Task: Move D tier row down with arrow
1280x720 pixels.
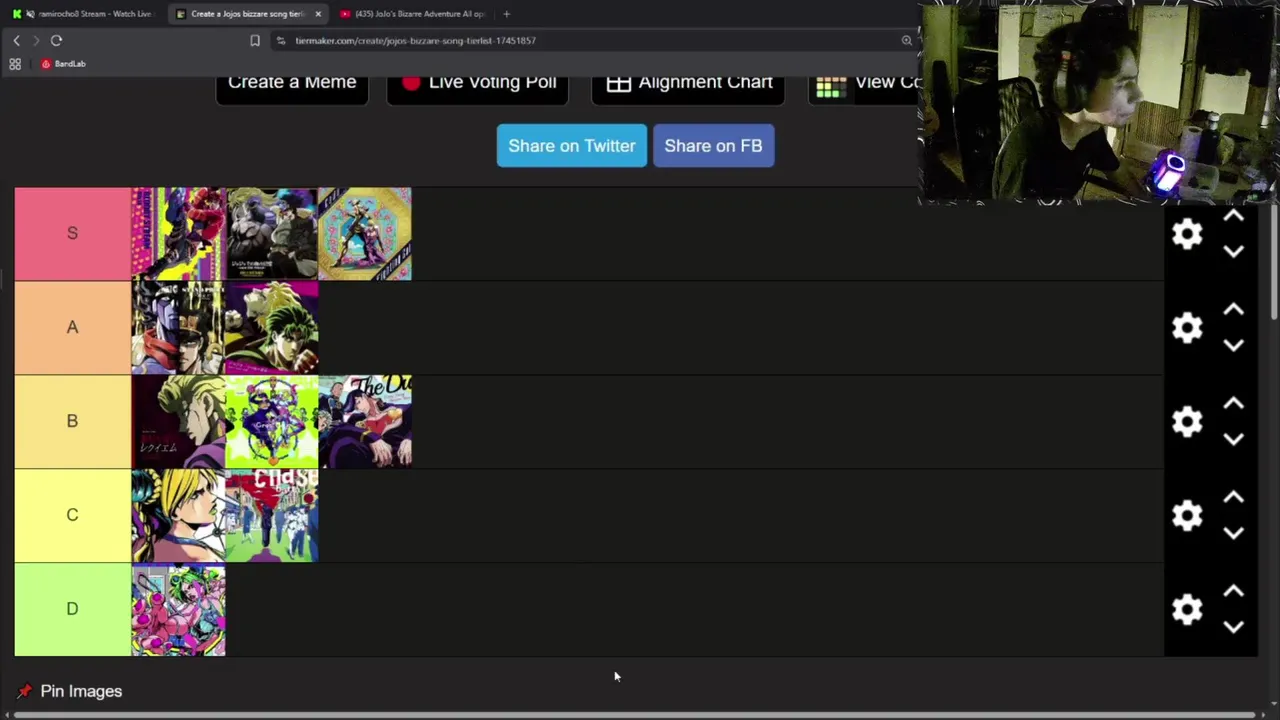Action: coord(1233,628)
